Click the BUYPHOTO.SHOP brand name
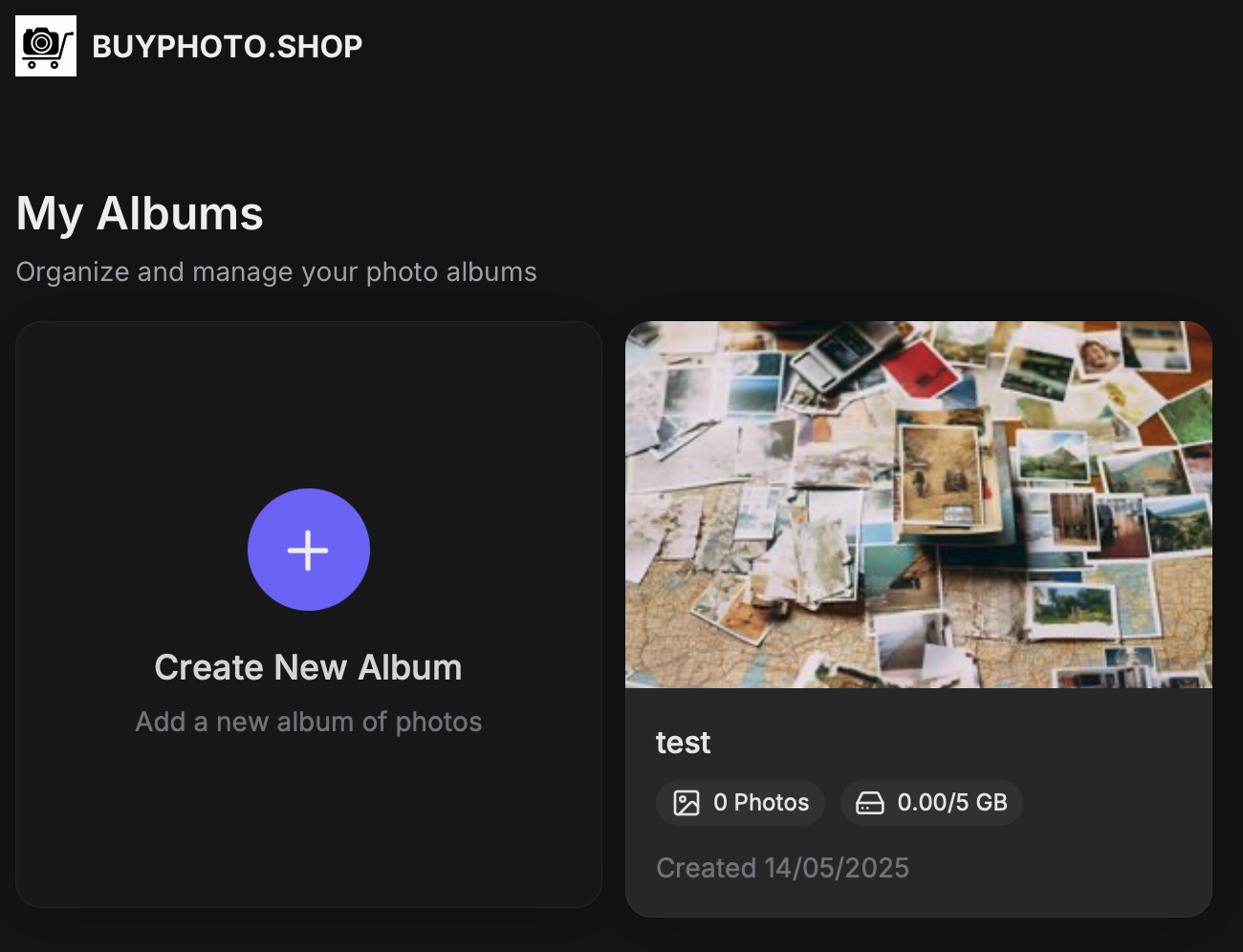 coord(227,47)
